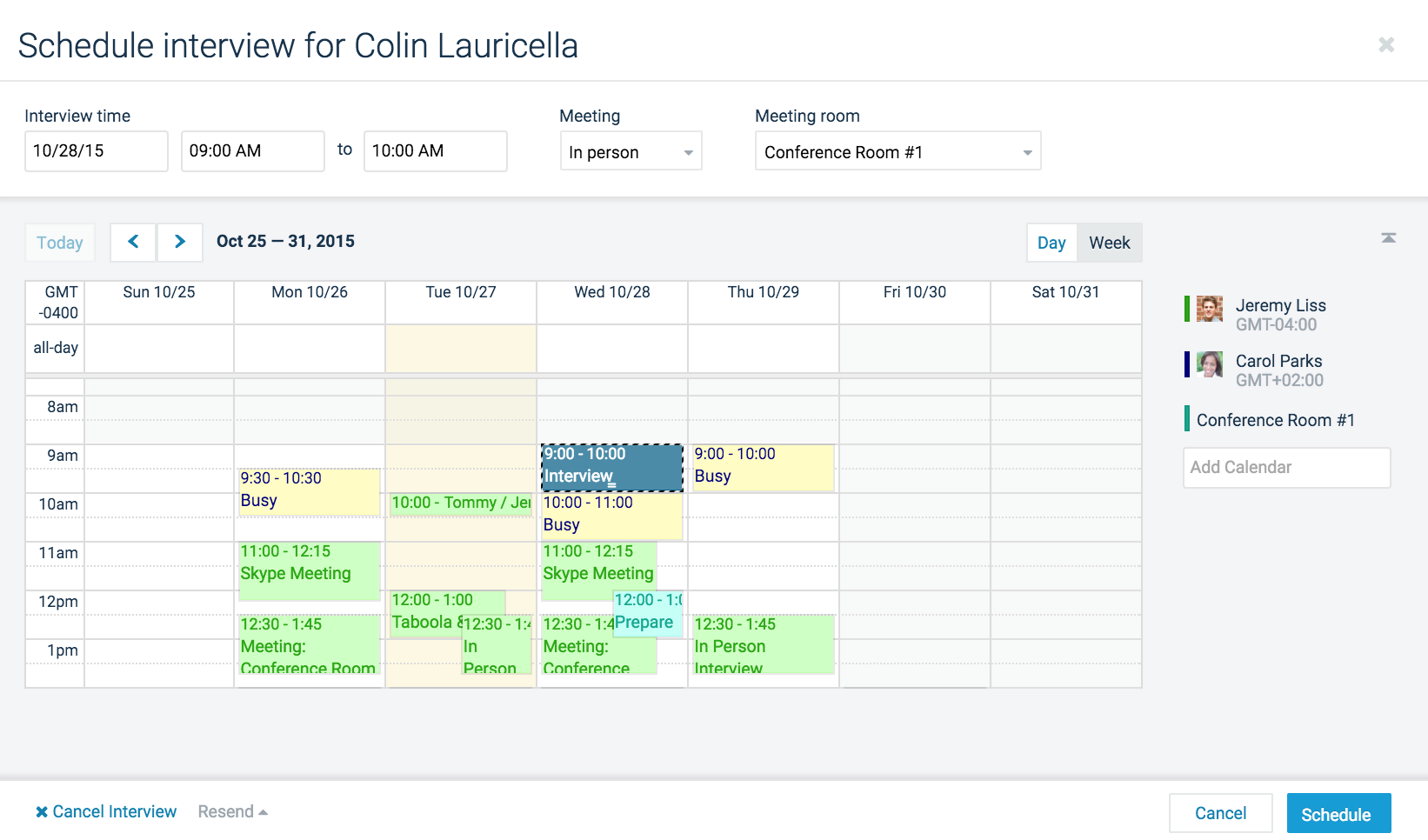
Task: Navigate to the next week
Action: coord(180,242)
